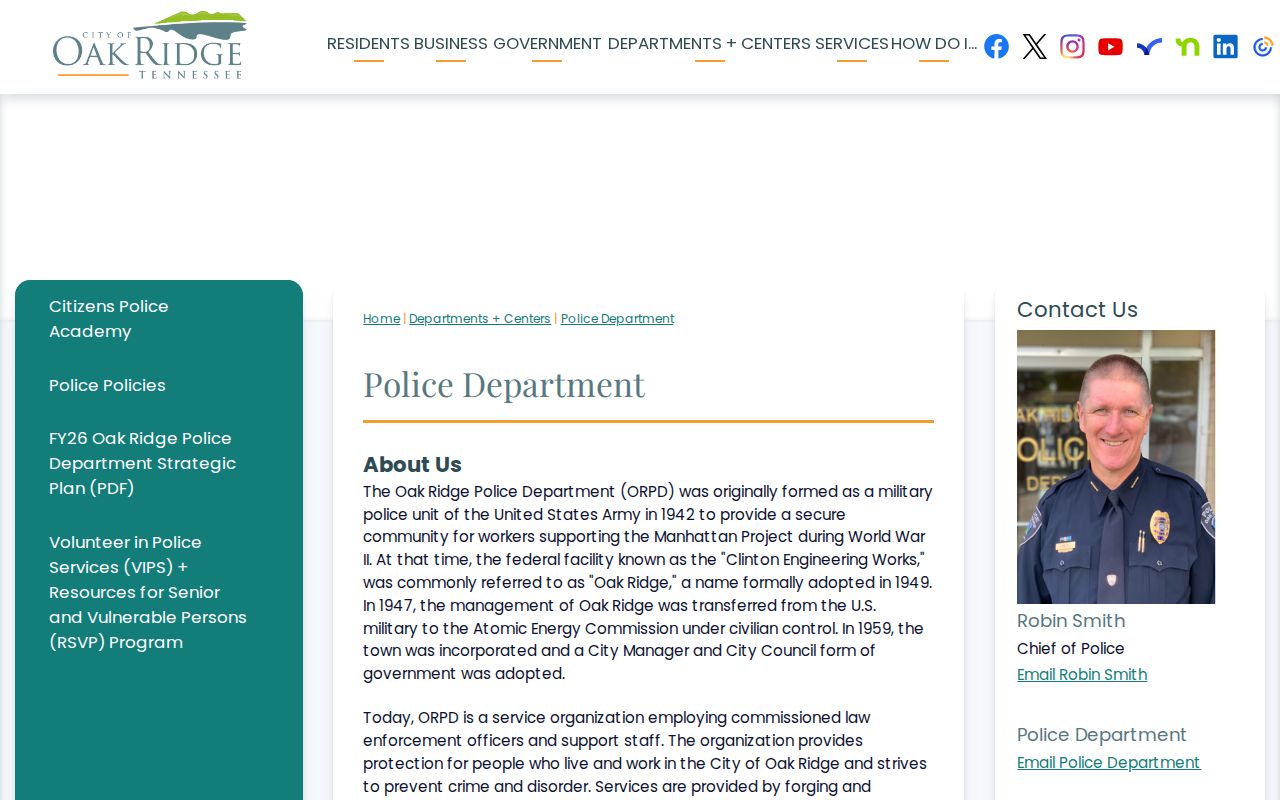This screenshot has width=1280, height=800.
Task: Open the Services menu
Action: tap(851, 44)
